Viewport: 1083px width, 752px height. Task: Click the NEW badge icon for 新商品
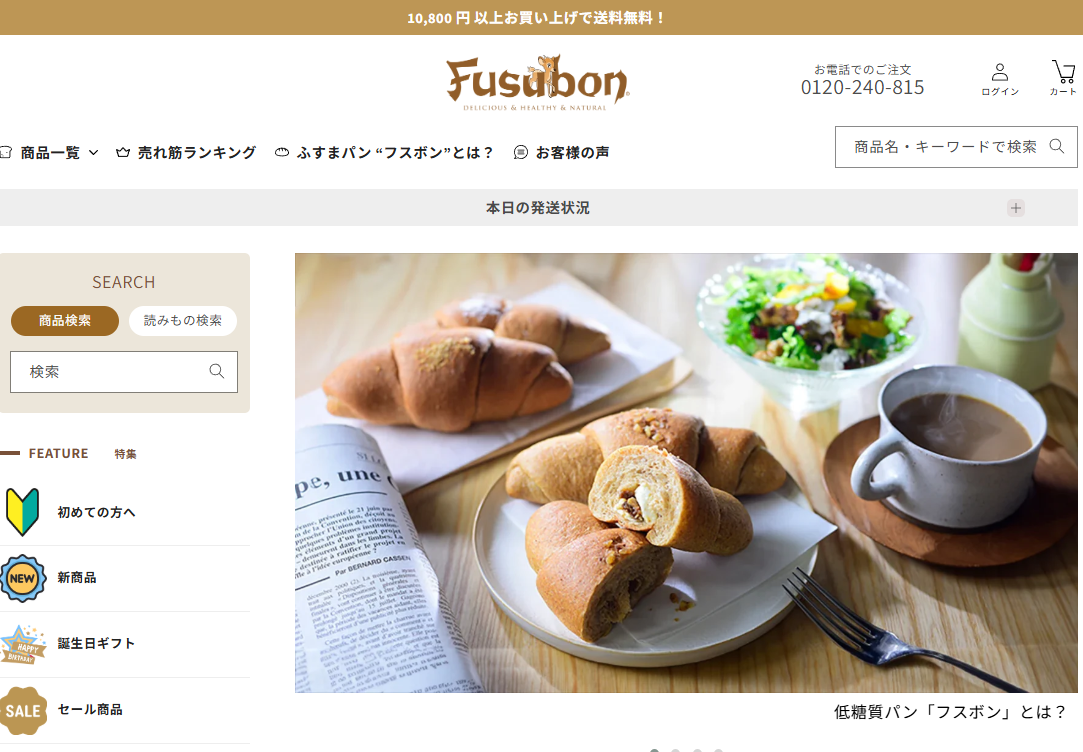click(x=22, y=578)
